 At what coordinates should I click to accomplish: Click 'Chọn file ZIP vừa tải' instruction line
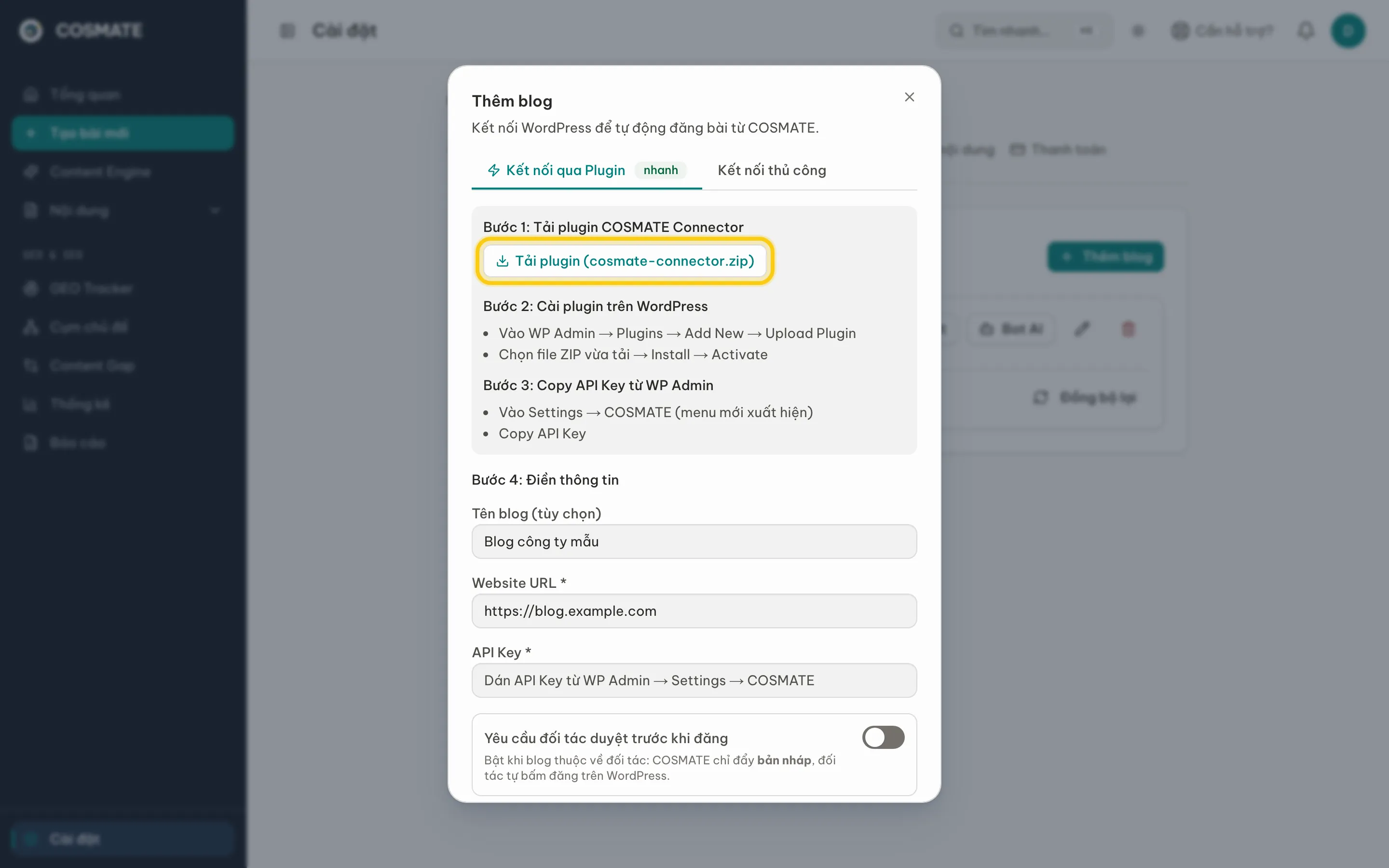coord(632,354)
